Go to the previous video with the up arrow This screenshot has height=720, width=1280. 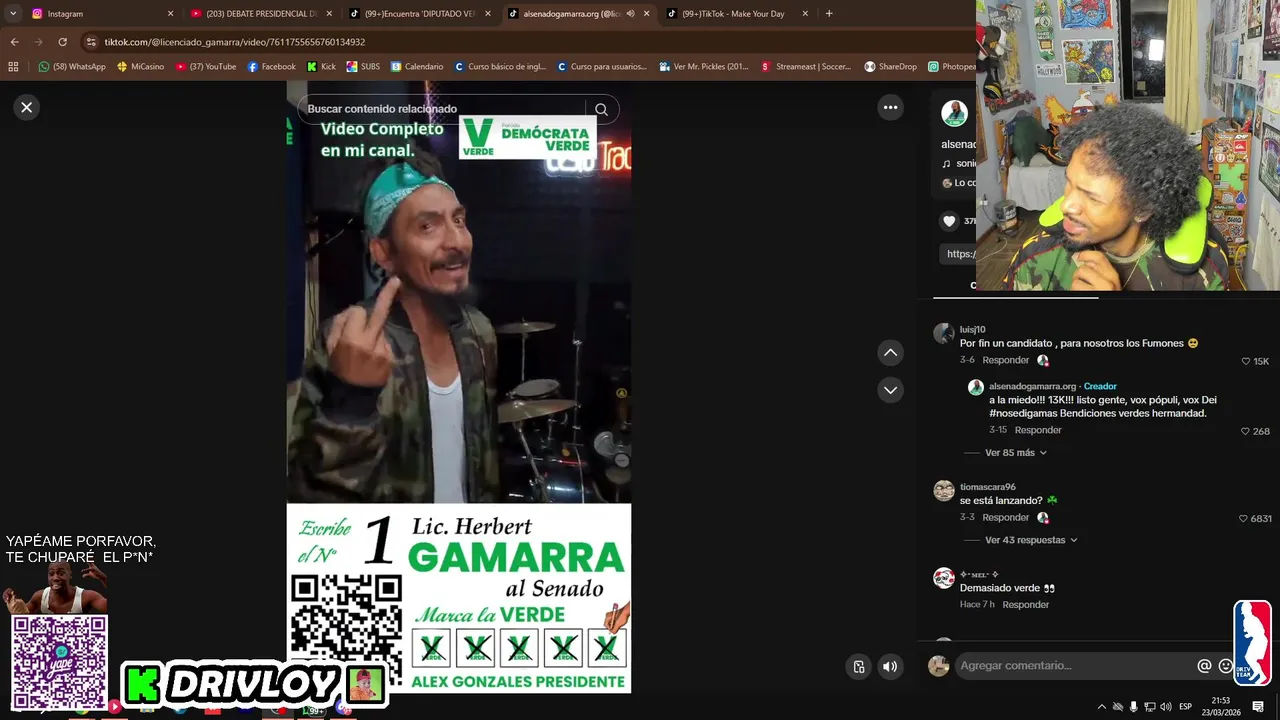890,352
